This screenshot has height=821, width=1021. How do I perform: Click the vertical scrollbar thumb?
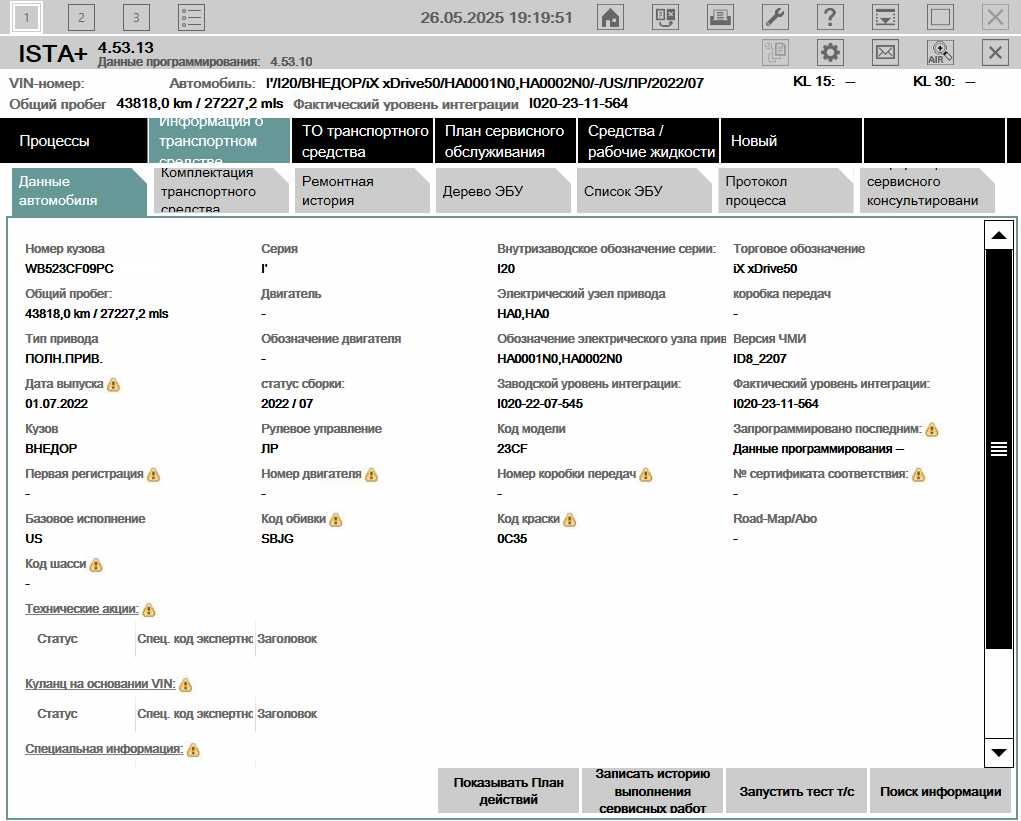(999, 449)
